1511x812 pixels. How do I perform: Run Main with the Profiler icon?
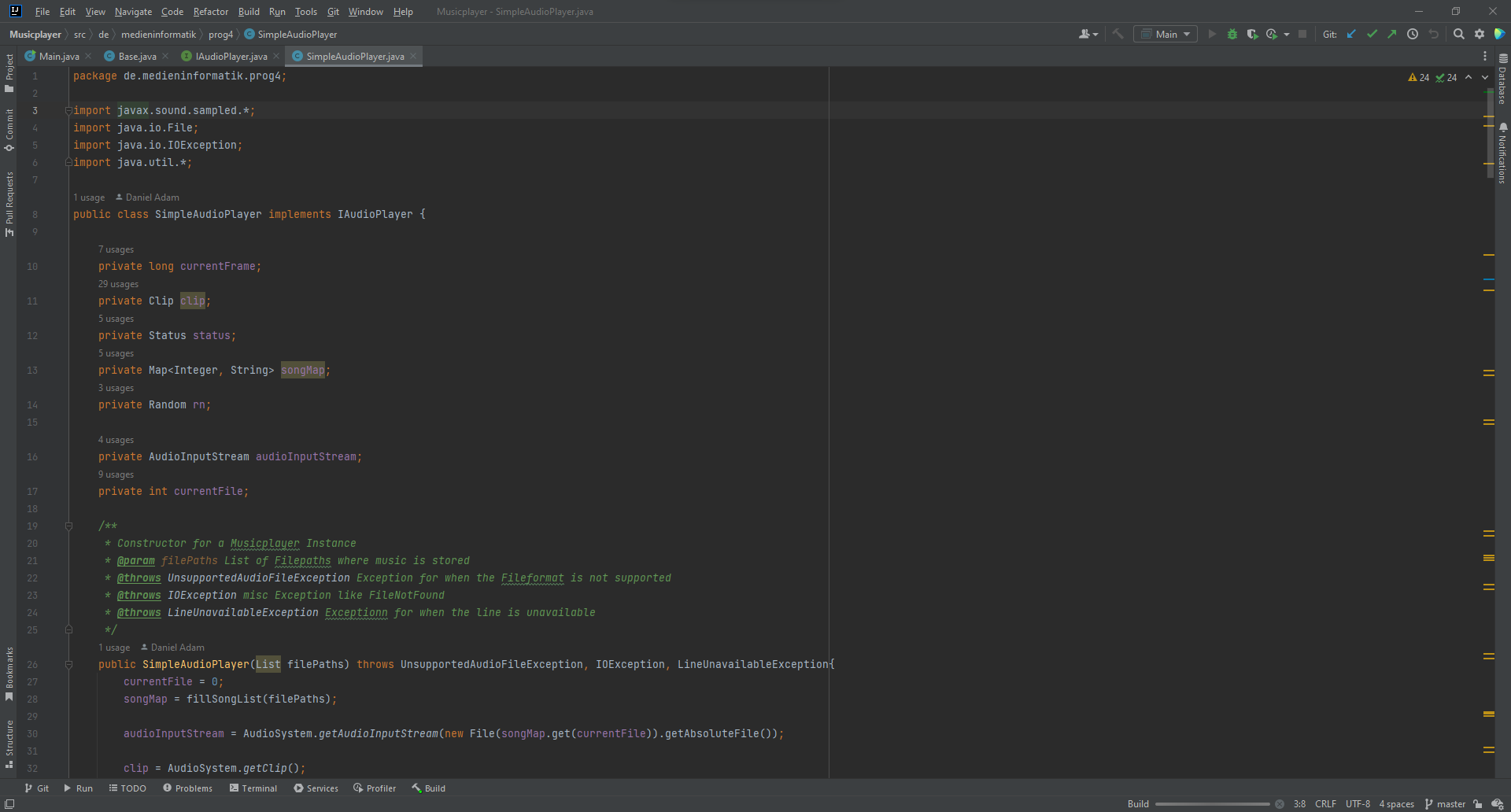tap(1272, 34)
